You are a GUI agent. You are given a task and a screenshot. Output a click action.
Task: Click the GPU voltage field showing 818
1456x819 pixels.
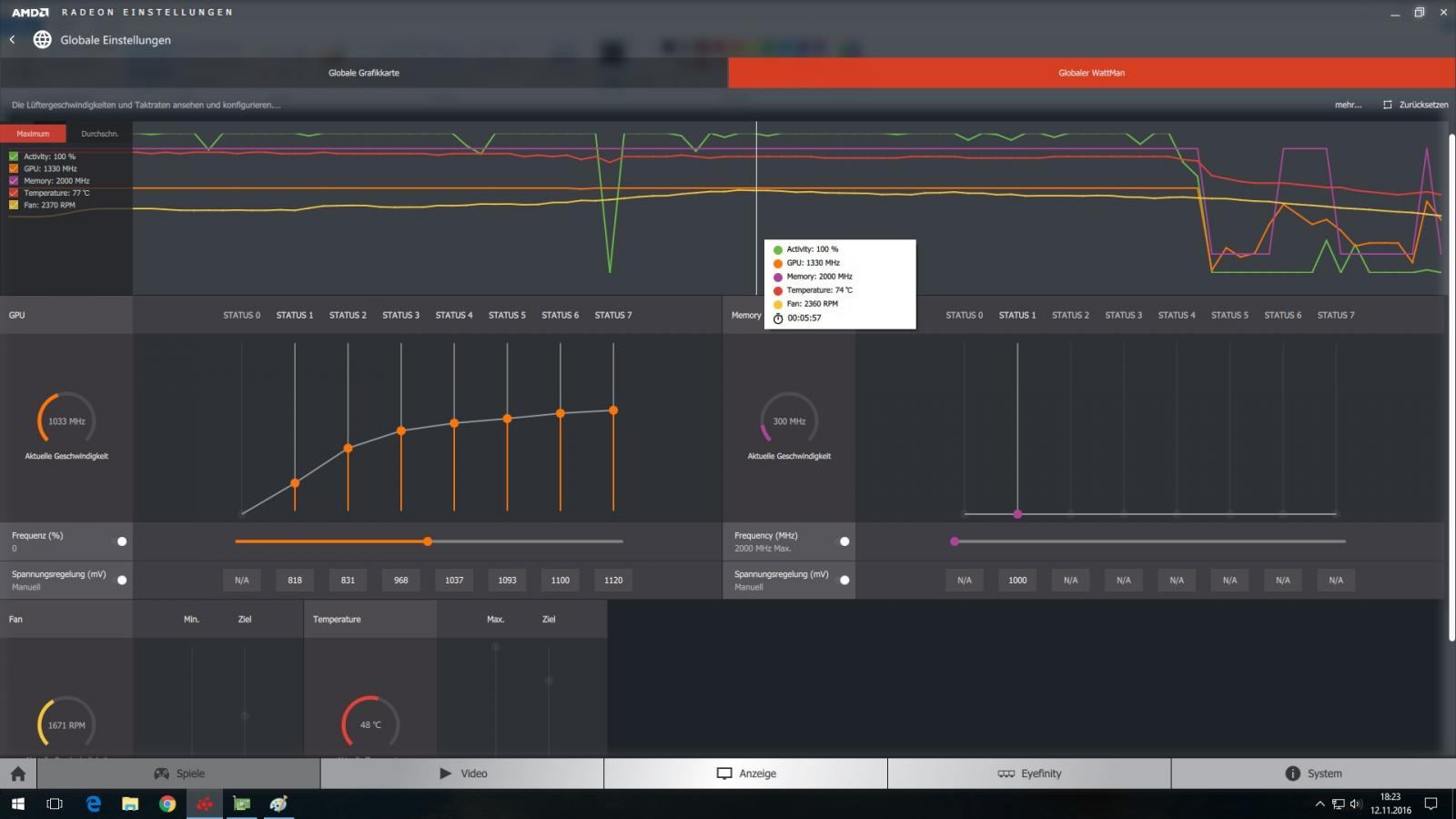pyautogui.click(x=295, y=580)
